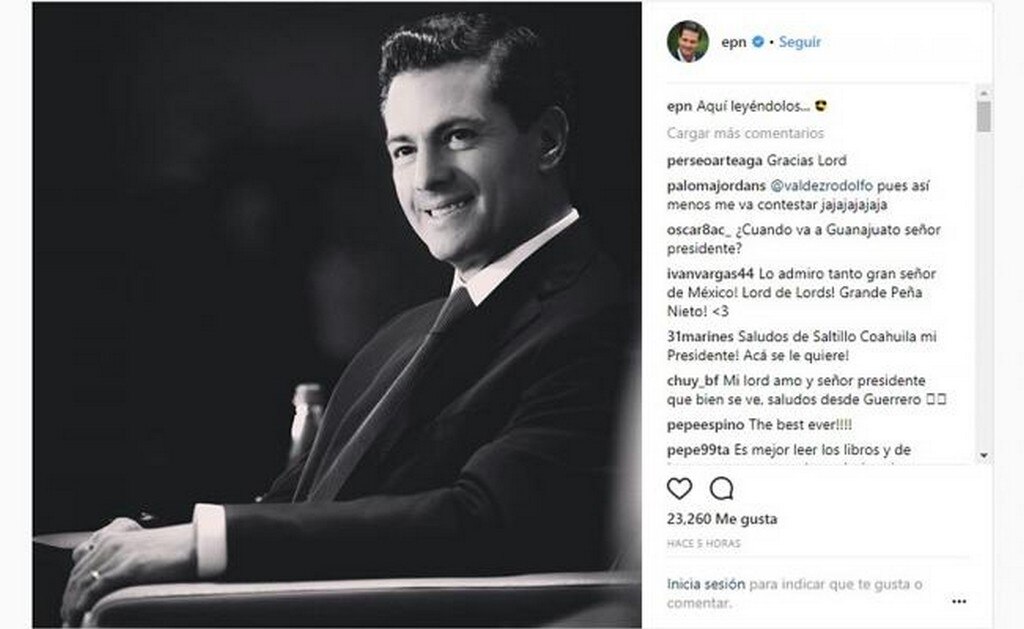Like the post using the heart icon
1024x629 pixels.
pyautogui.click(x=679, y=487)
